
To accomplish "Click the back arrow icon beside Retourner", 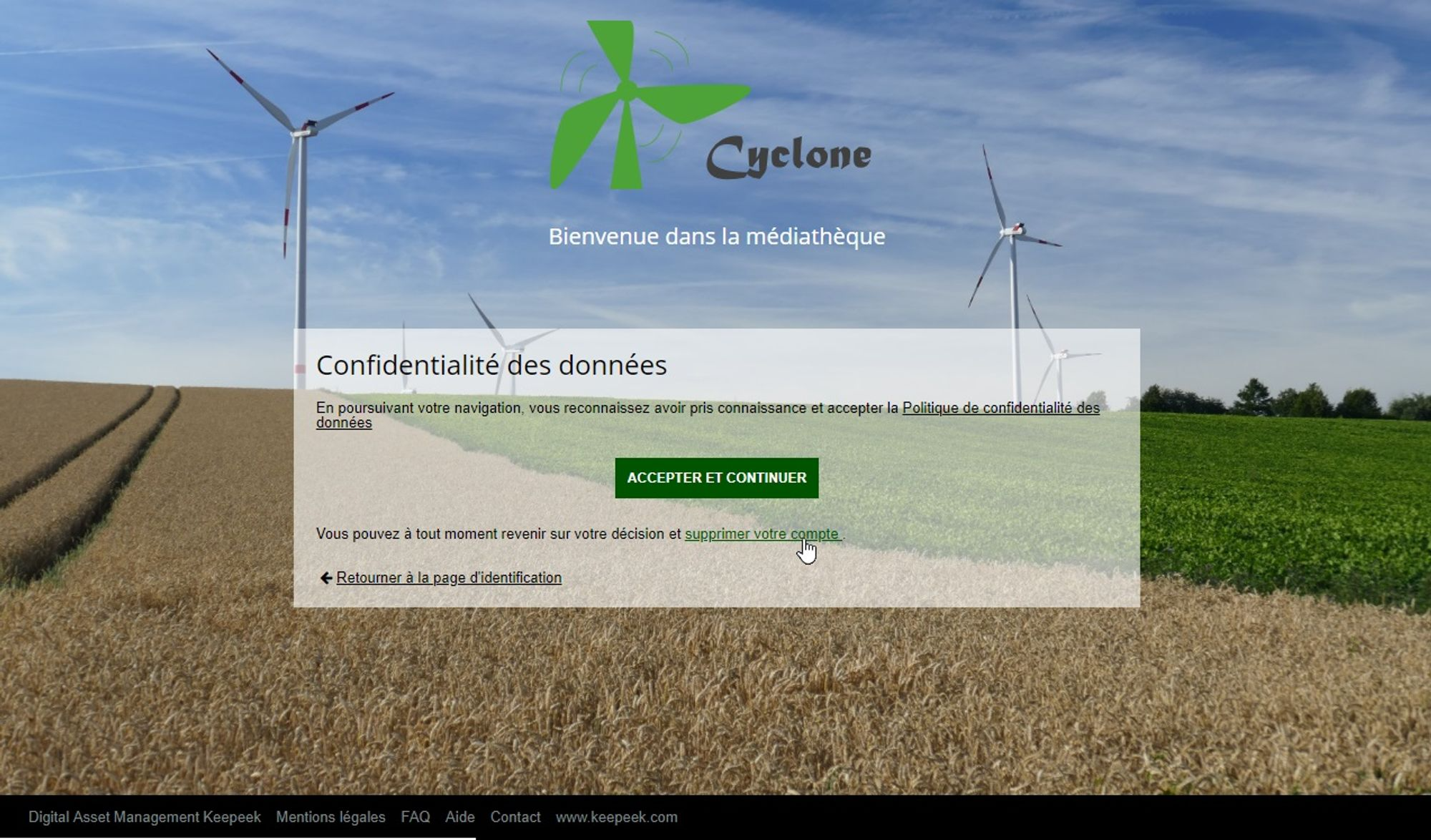I will click(326, 578).
